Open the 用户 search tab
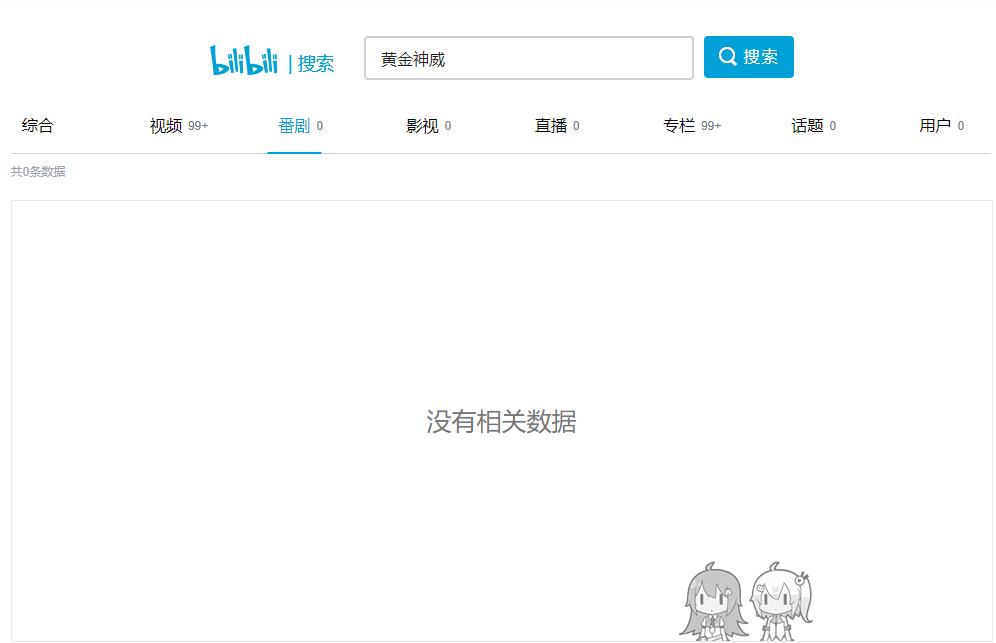Viewport: 996px width, 643px height. [934, 125]
